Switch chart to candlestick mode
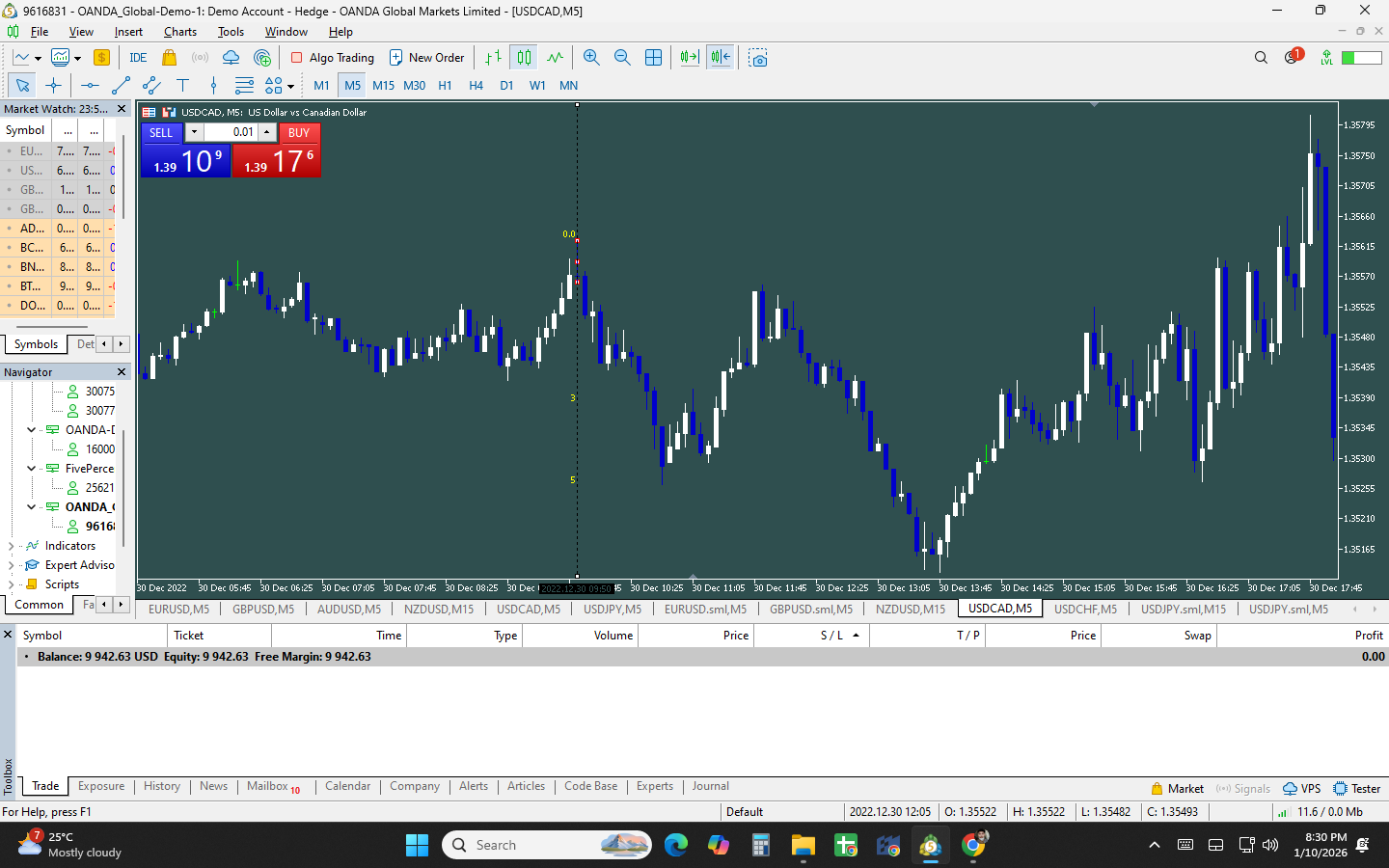The image size is (1389, 868). 524,58
